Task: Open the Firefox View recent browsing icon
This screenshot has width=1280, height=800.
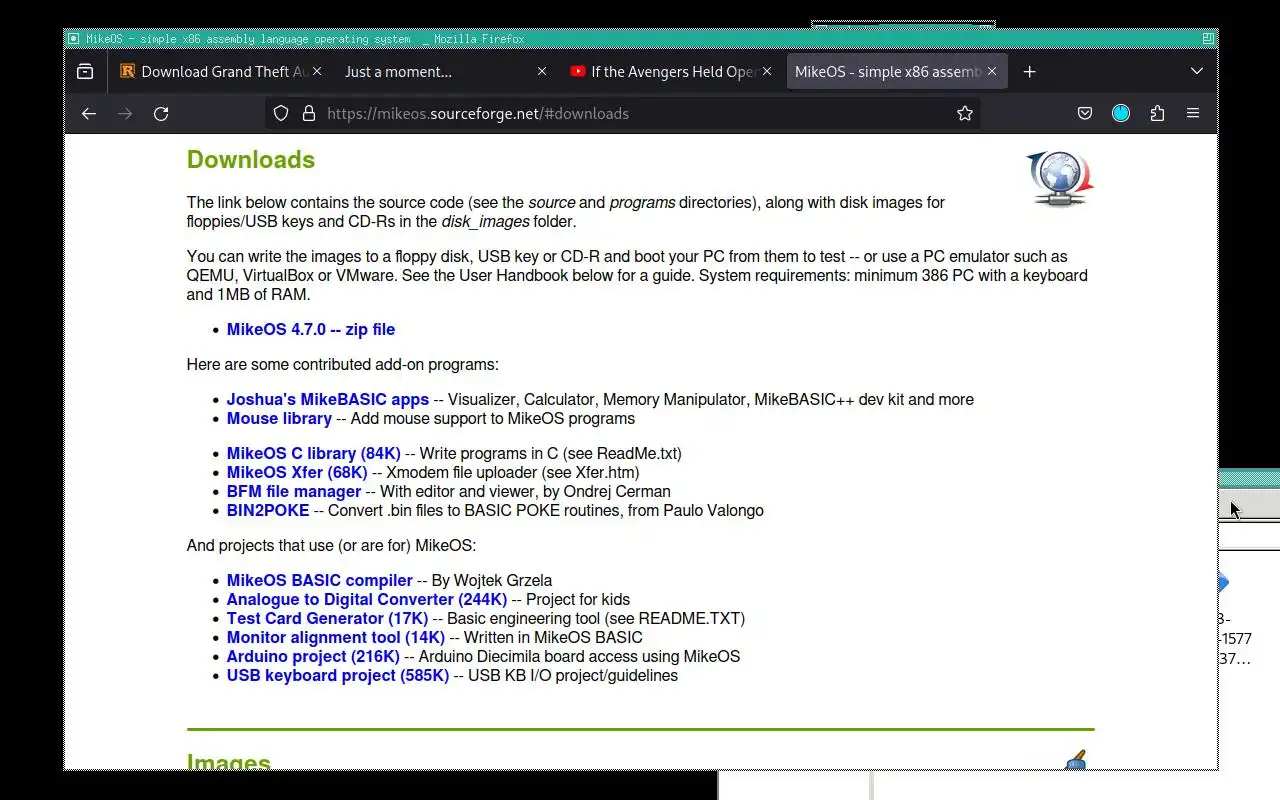Action: [x=85, y=72]
